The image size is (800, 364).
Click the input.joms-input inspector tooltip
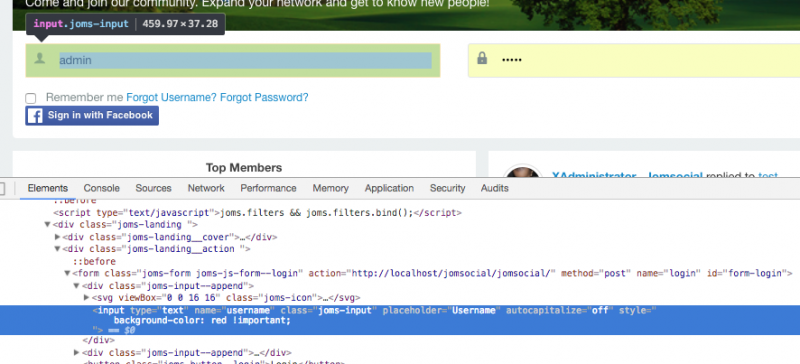click(x=126, y=24)
